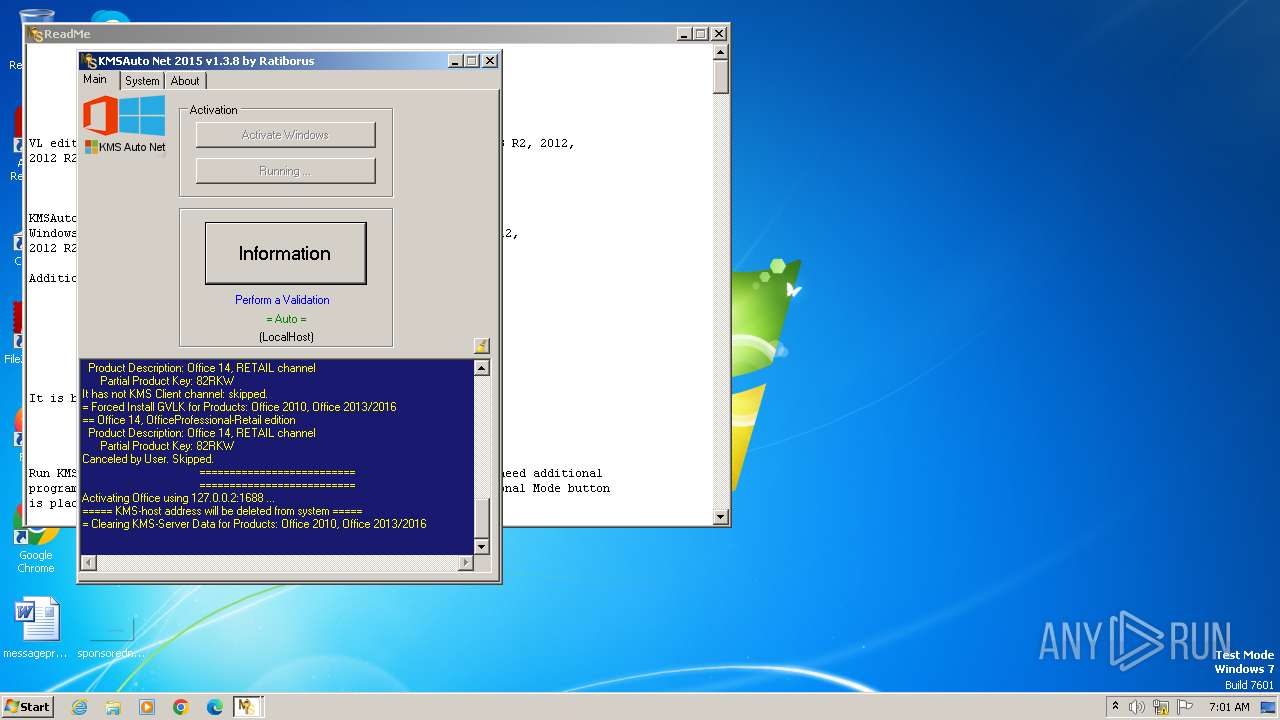Click the log horizontal scroll left arrow
Viewport: 1280px width, 720px height.
(88, 563)
